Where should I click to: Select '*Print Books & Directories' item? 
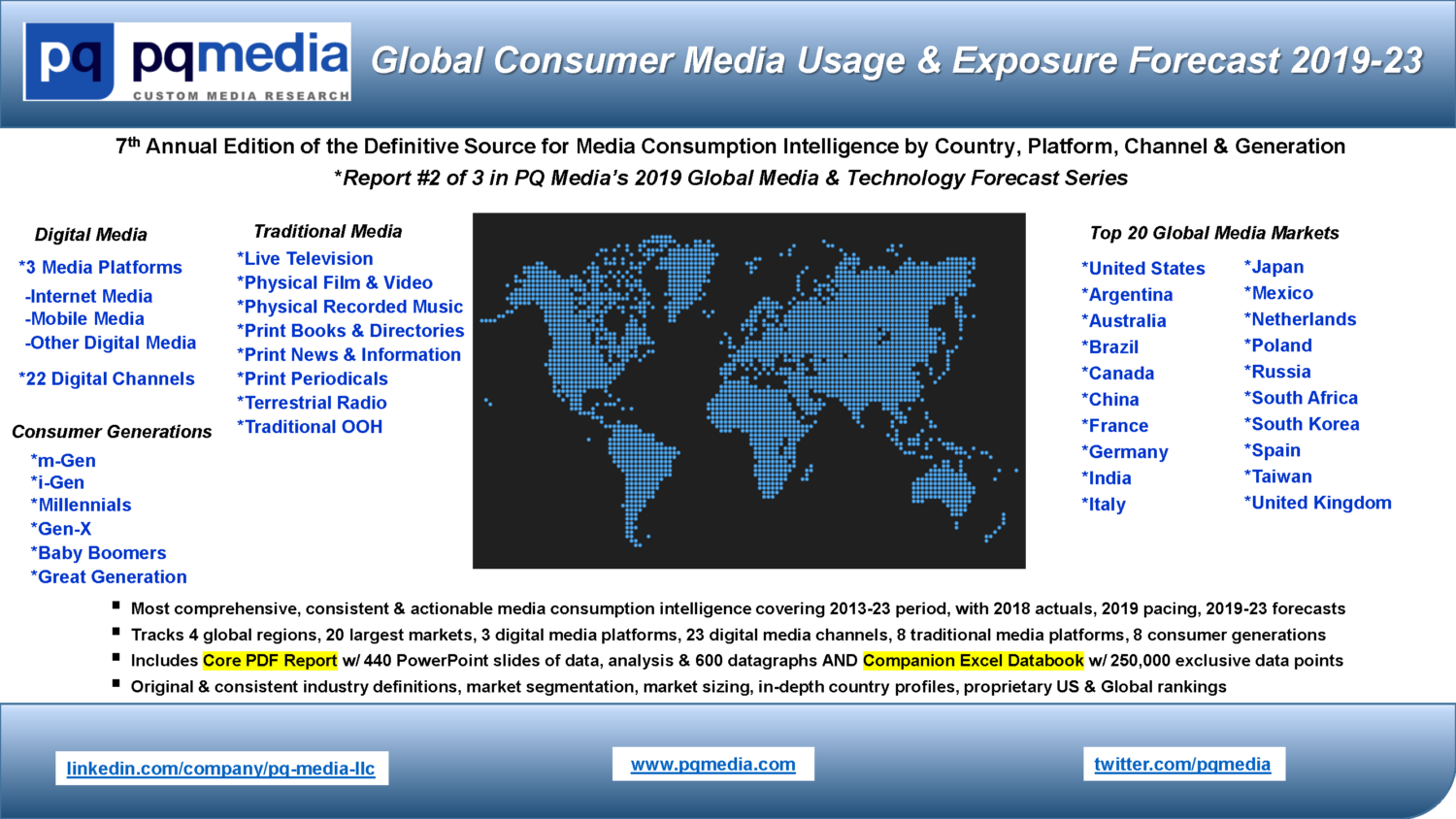[x=350, y=331]
